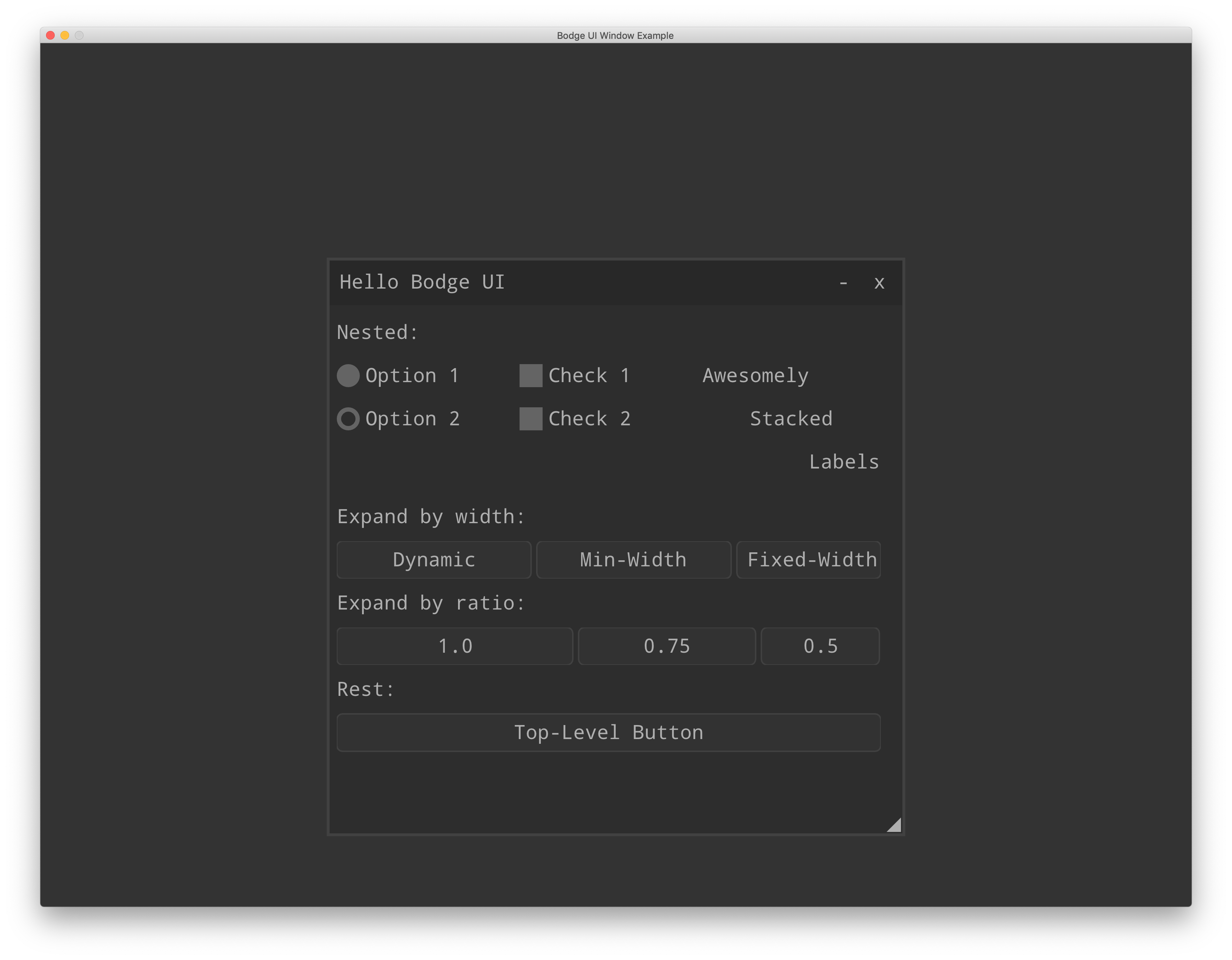Click the Min-Width button
Viewport: 1232px width, 960px height.
(634, 560)
